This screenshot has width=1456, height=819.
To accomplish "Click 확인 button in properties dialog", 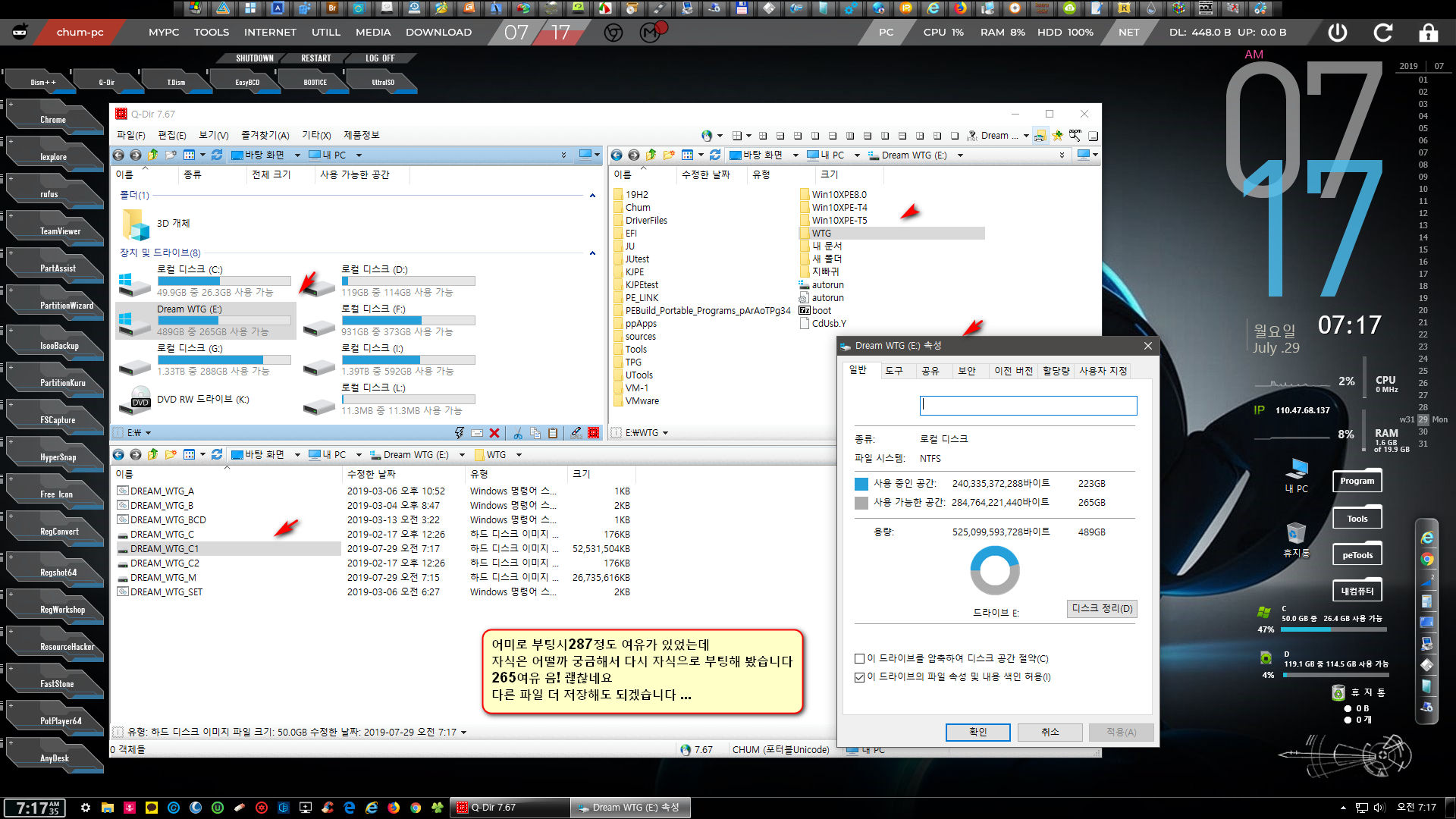I will [977, 732].
